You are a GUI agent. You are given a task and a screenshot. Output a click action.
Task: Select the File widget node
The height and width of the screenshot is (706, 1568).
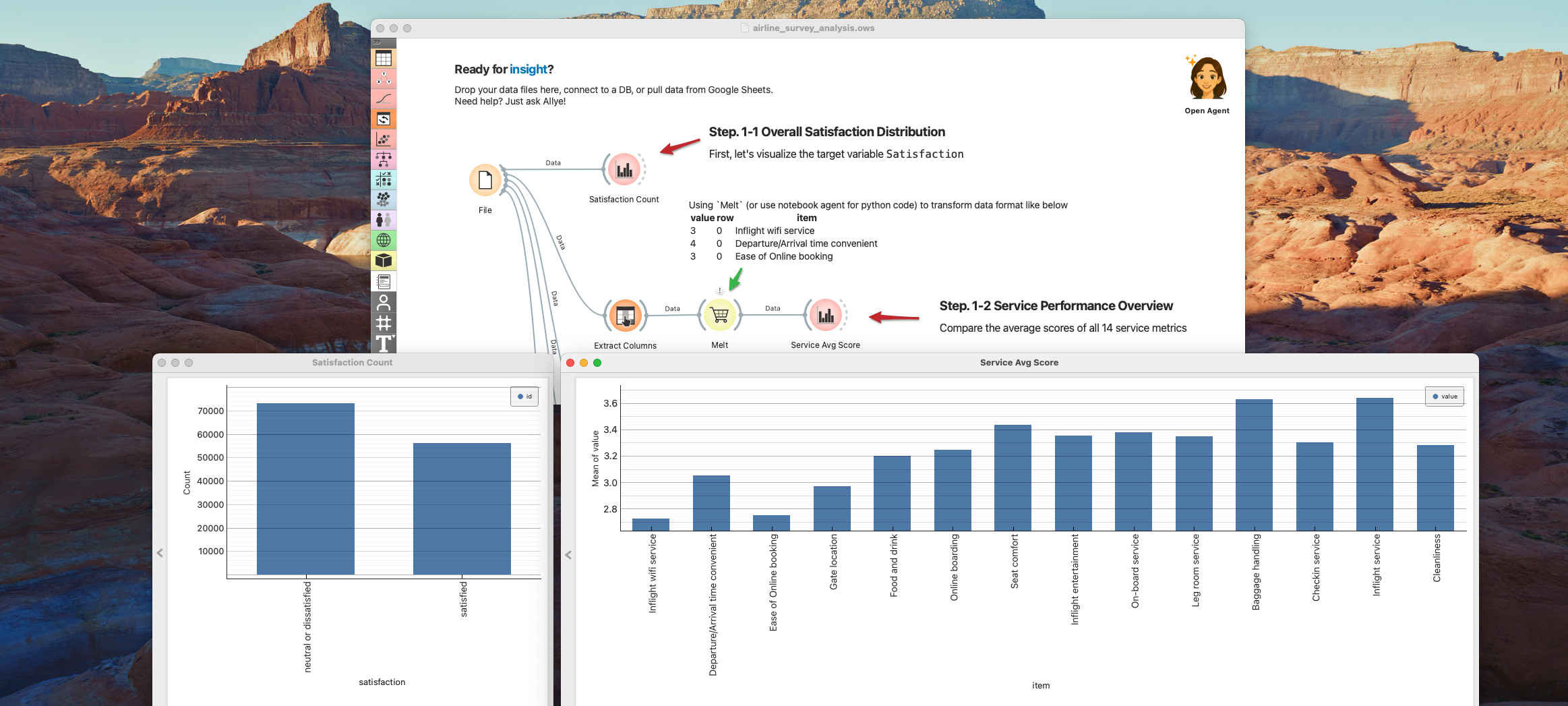(485, 181)
